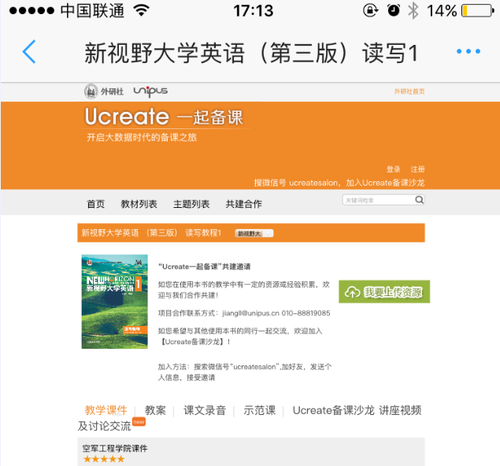Tap the Wi-Fi icon in status bar
This screenshot has width=500, height=466.
(141, 10)
